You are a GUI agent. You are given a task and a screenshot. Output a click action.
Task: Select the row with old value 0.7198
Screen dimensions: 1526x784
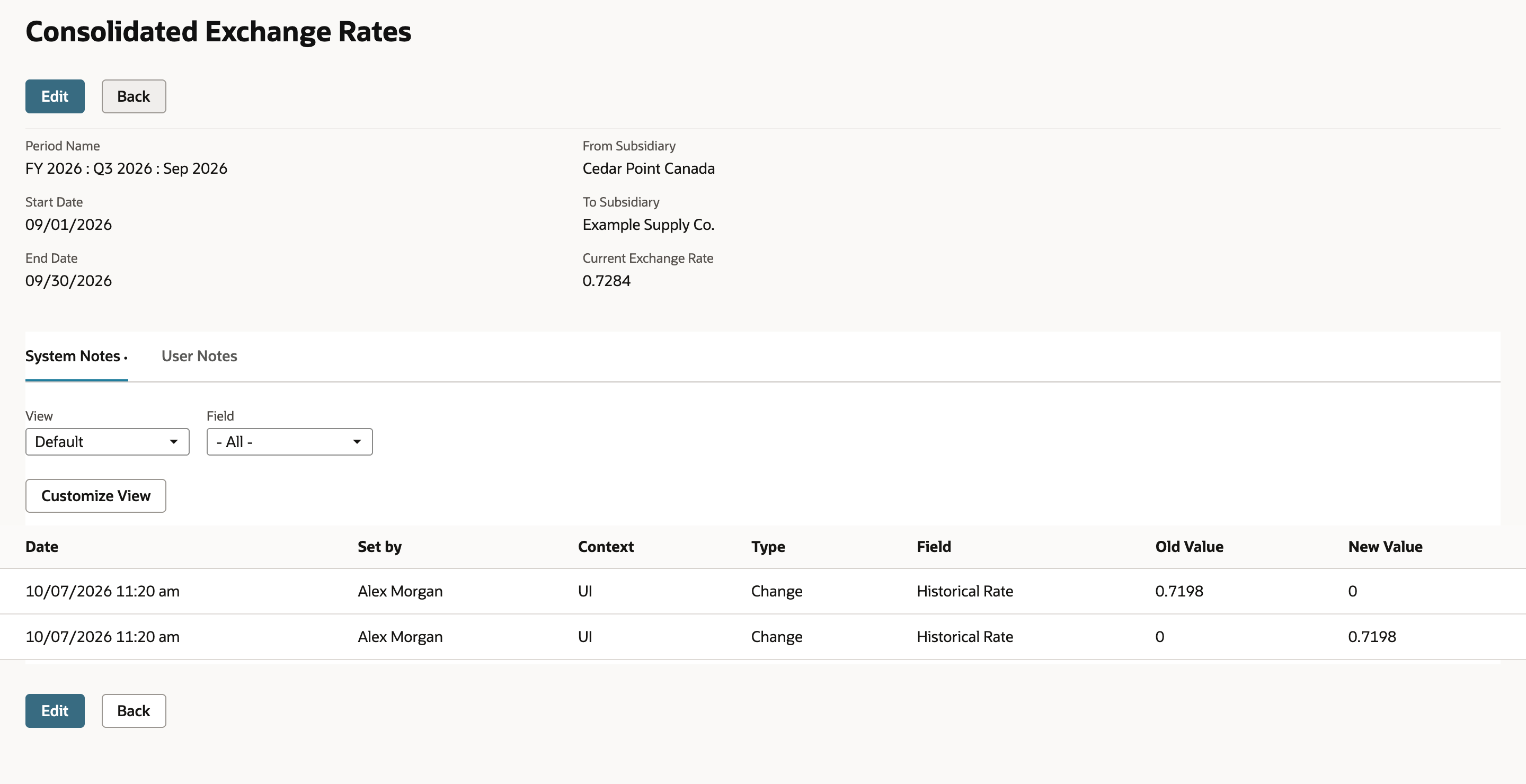763,591
